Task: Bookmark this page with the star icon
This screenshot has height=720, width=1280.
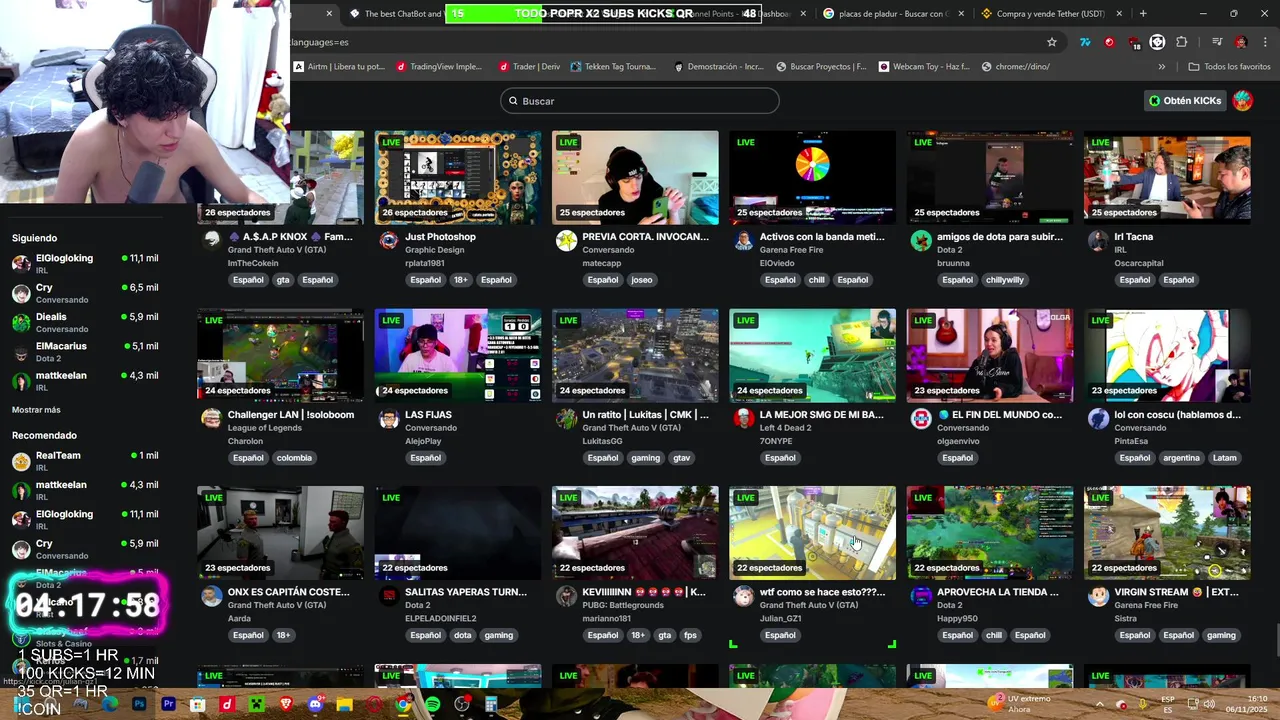Action: pos(1051,42)
